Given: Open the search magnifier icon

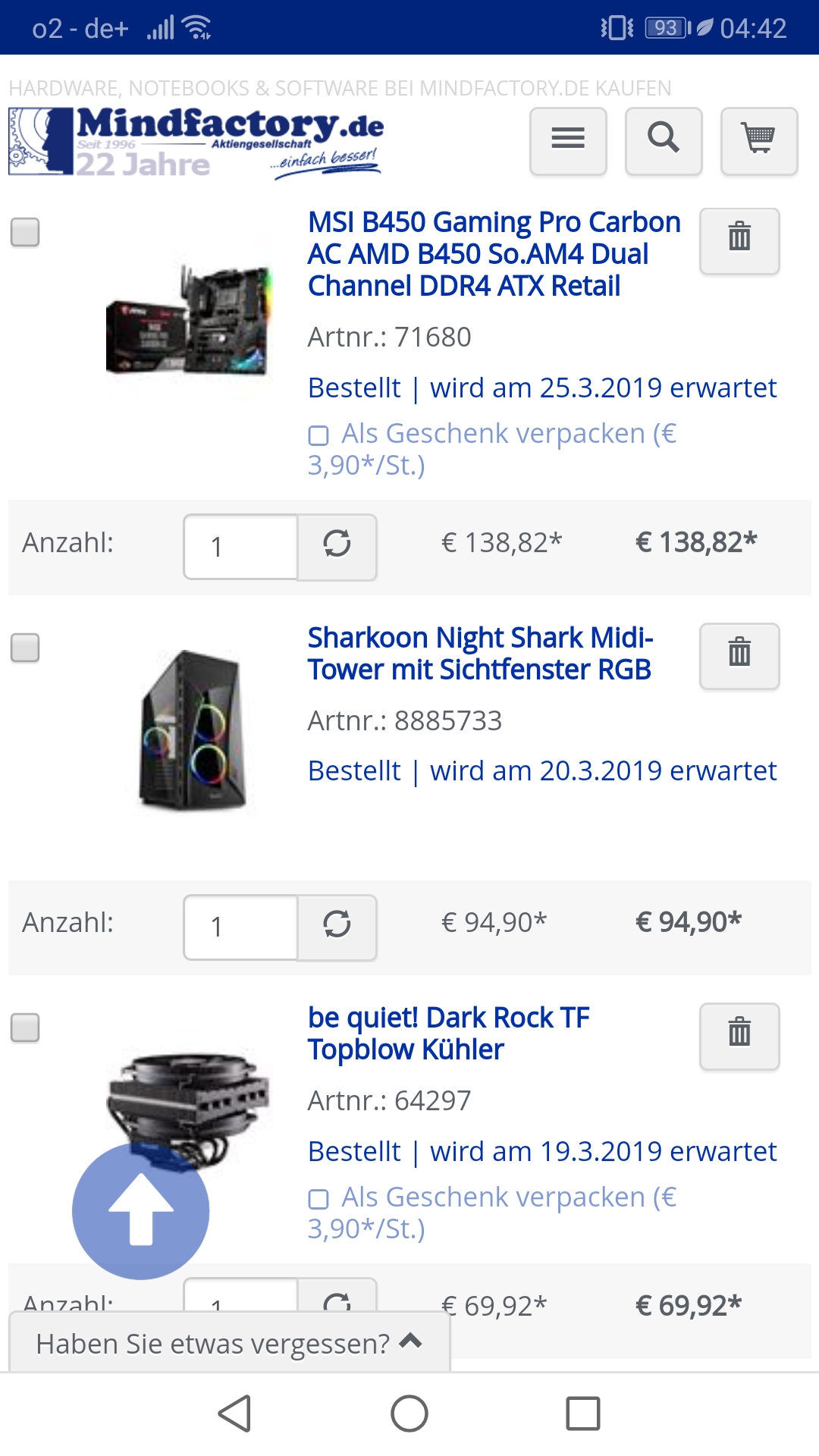Looking at the screenshot, I should (x=664, y=141).
